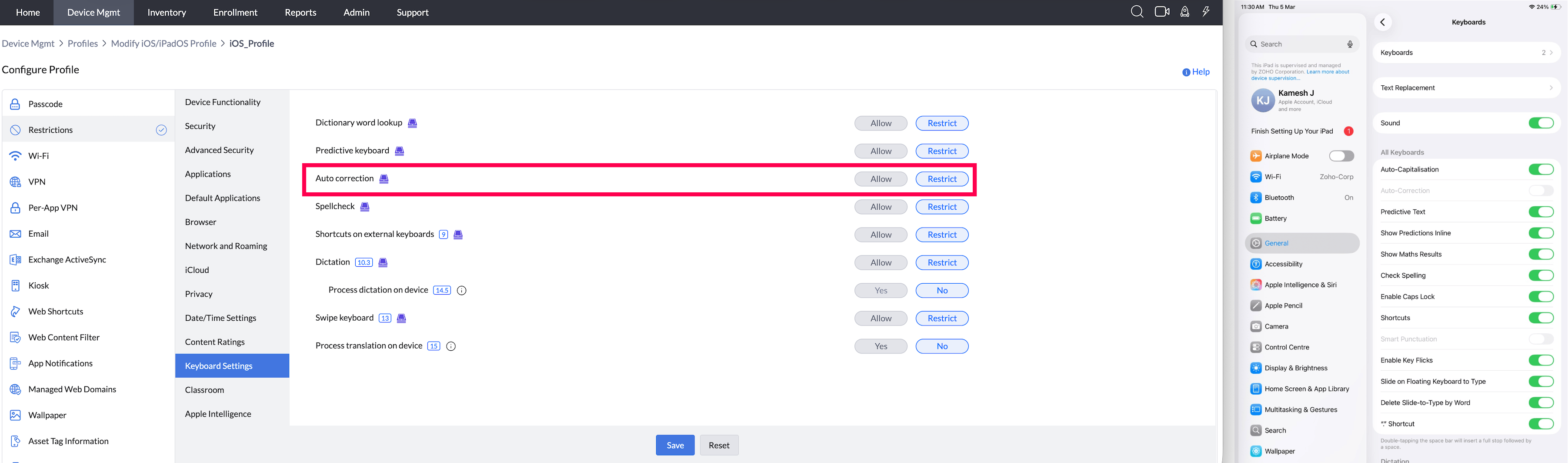Click Restrict for Swipe keyboard
Screen dimensions: 1568x463
click(942, 318)
